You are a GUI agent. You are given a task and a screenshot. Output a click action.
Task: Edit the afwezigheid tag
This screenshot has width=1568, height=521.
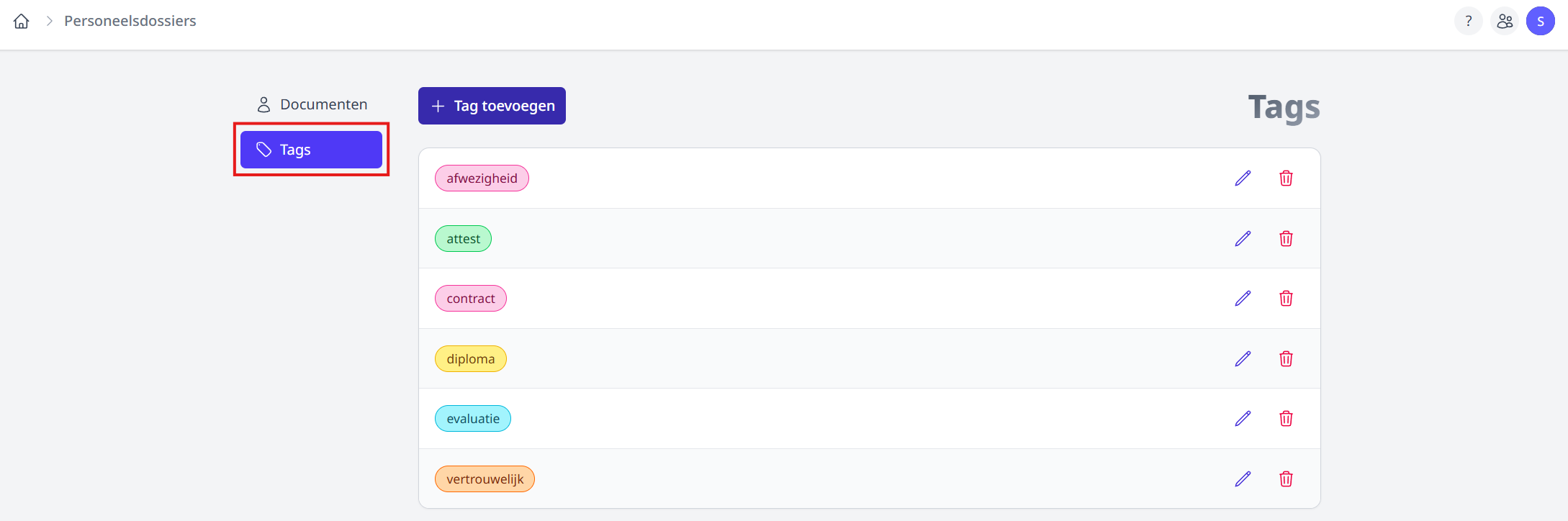pyautogui.click(x=1243, y=178)
